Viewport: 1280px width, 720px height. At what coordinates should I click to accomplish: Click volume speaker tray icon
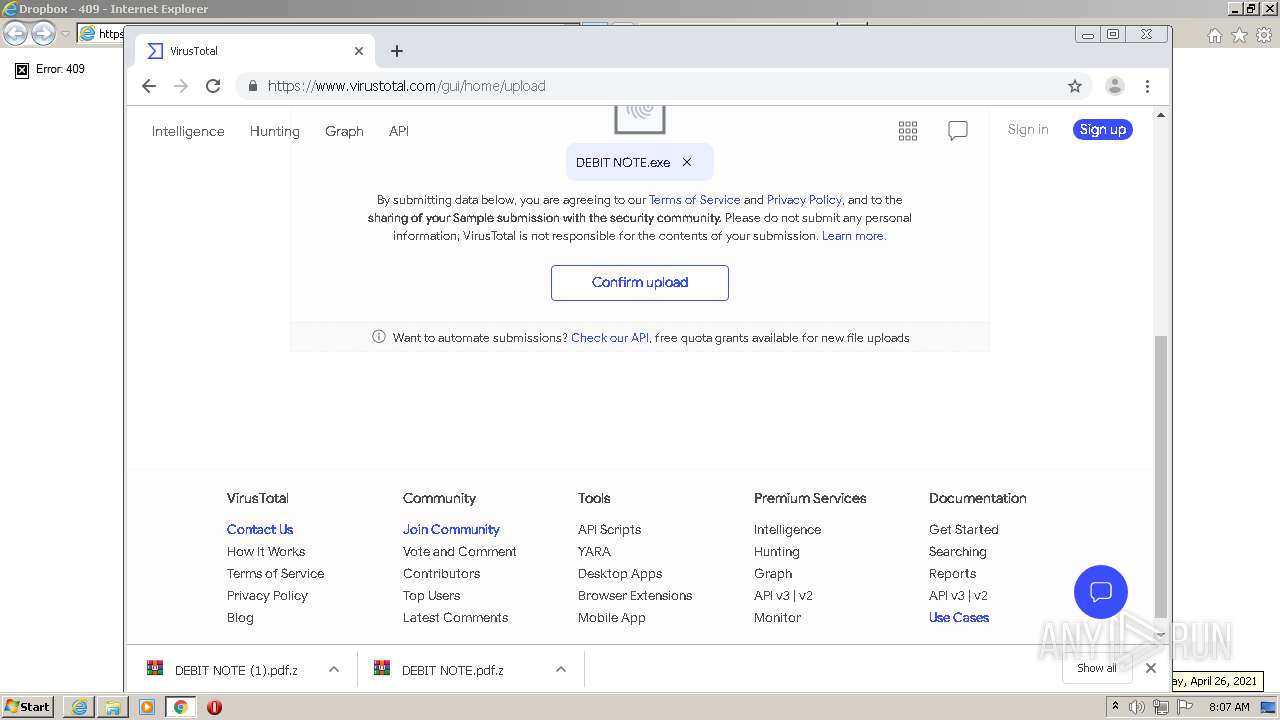[x=1137, y=707]
